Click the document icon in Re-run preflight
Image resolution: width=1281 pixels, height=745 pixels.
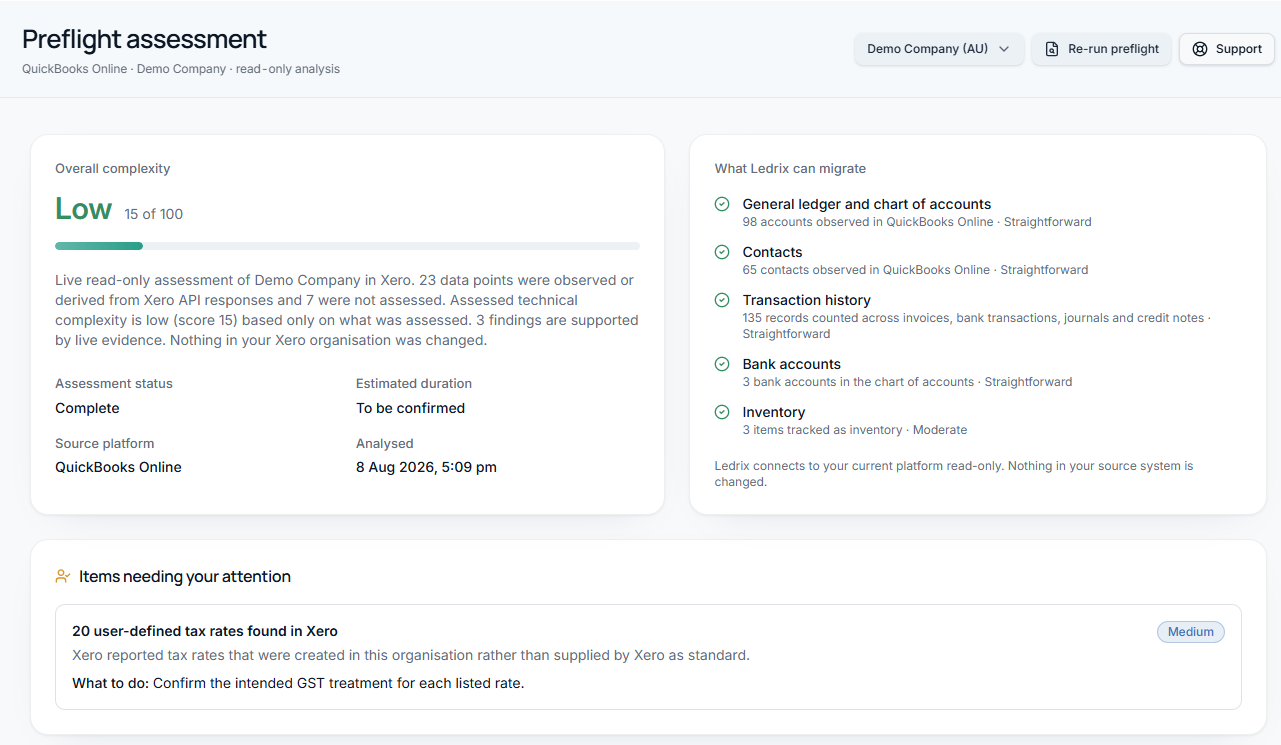[1052, 49]
